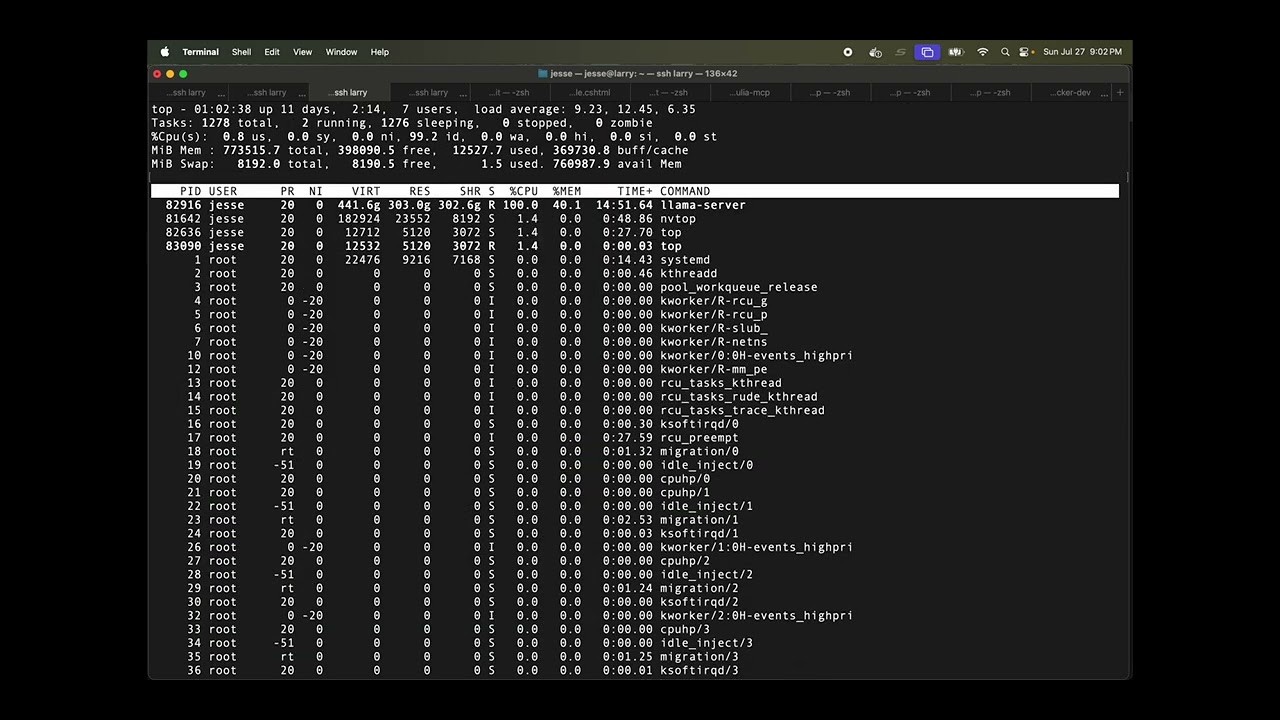Open the Shell menu
Viewport: 1280px width, 720px height.
pos(241,52)
